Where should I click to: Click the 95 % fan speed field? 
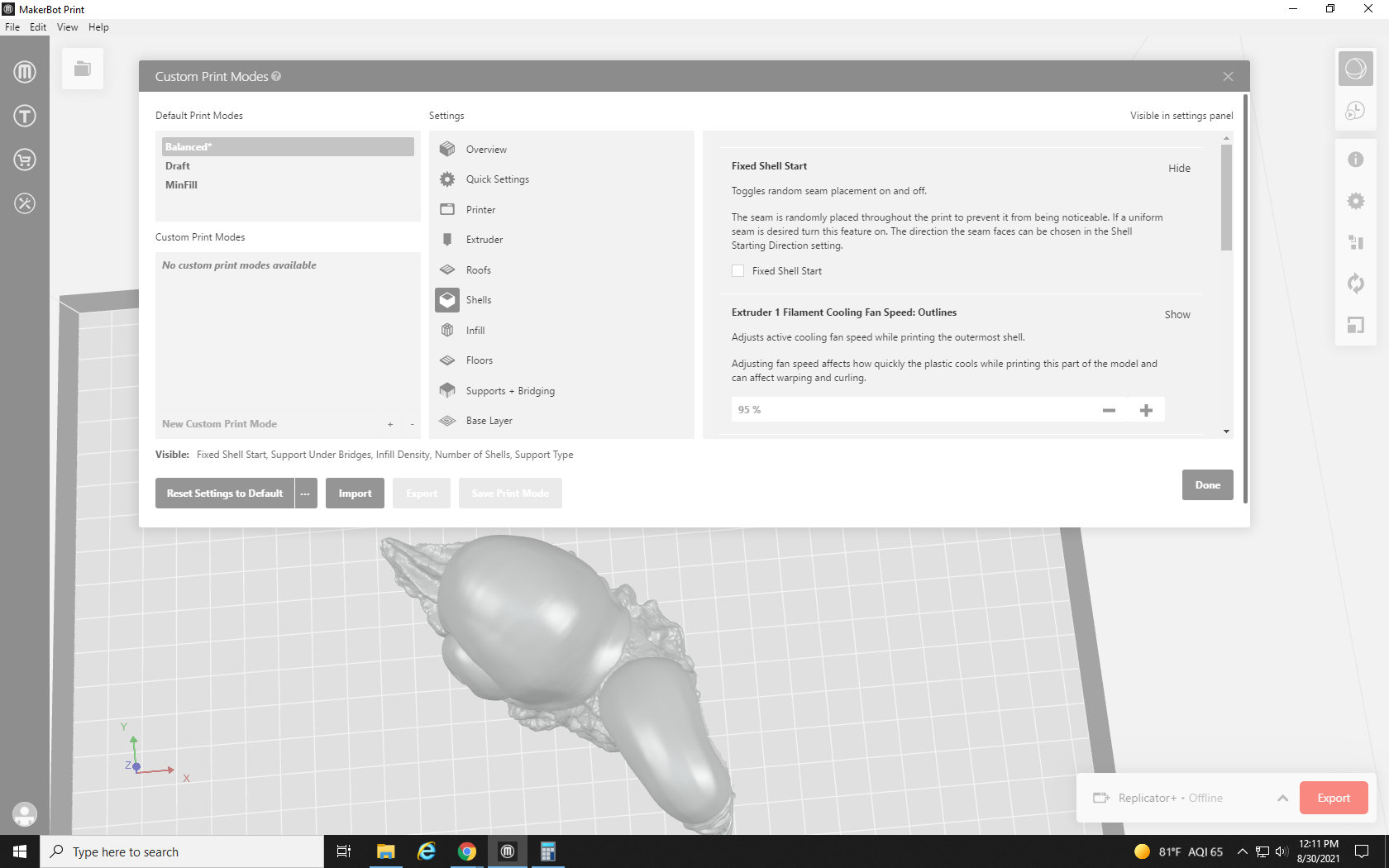909,410
